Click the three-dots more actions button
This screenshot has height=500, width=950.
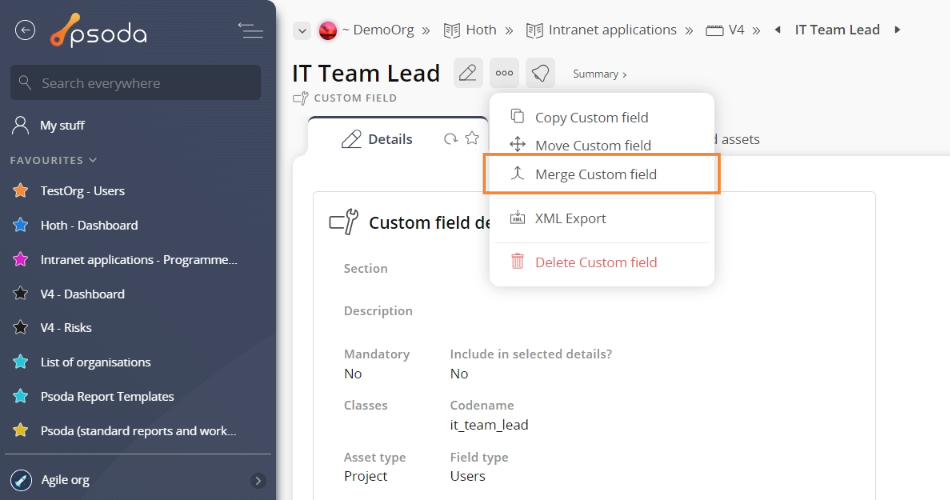pyautogui.click(x=505, y=73)
